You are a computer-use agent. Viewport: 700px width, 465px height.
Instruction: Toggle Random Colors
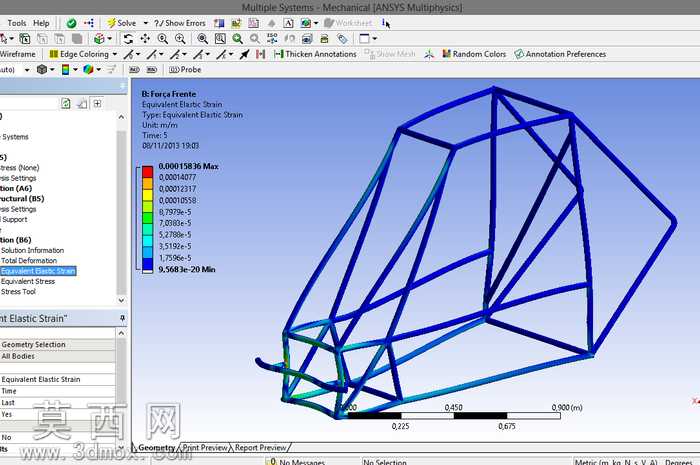click(474, 54)
